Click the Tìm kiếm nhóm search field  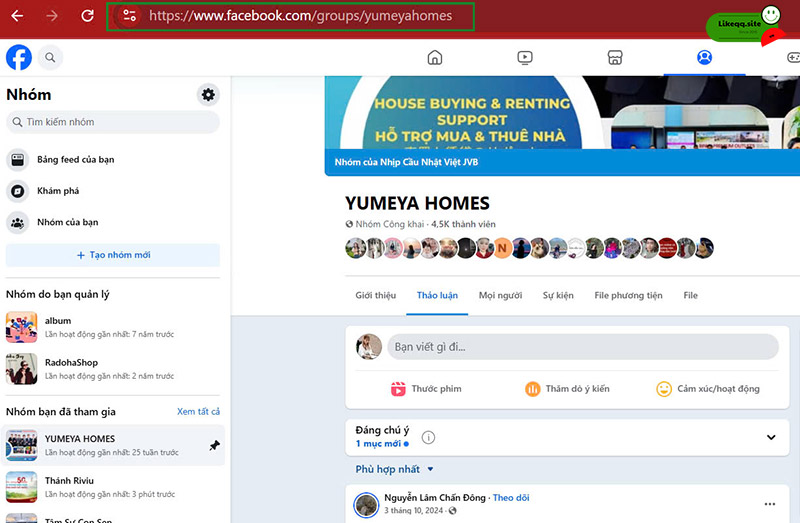113,122
